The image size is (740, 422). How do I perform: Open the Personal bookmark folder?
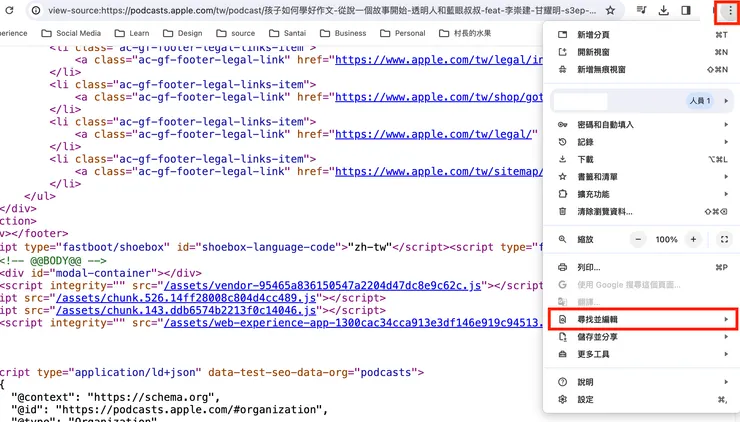(x=403, y=33)
